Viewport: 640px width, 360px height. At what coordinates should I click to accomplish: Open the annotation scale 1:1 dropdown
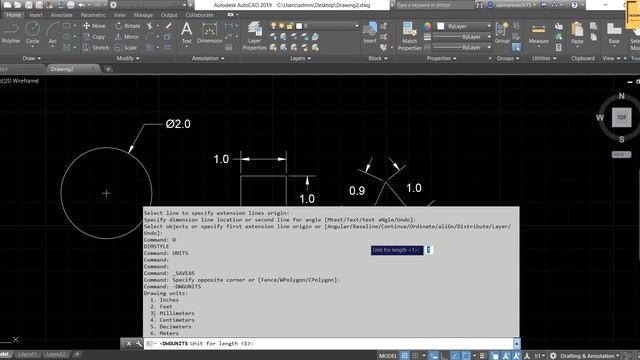(x=540, y=356)
